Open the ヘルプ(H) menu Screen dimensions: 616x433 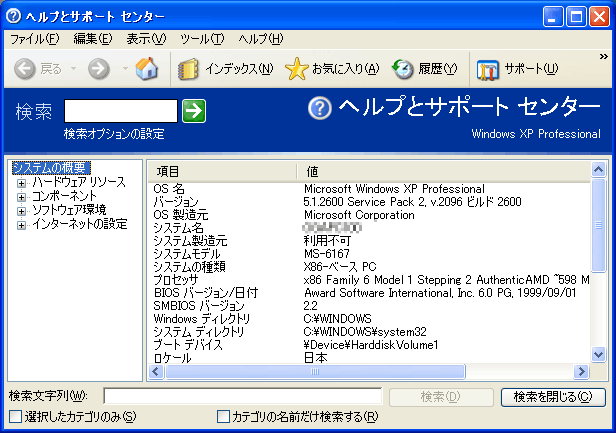(260, 39)
